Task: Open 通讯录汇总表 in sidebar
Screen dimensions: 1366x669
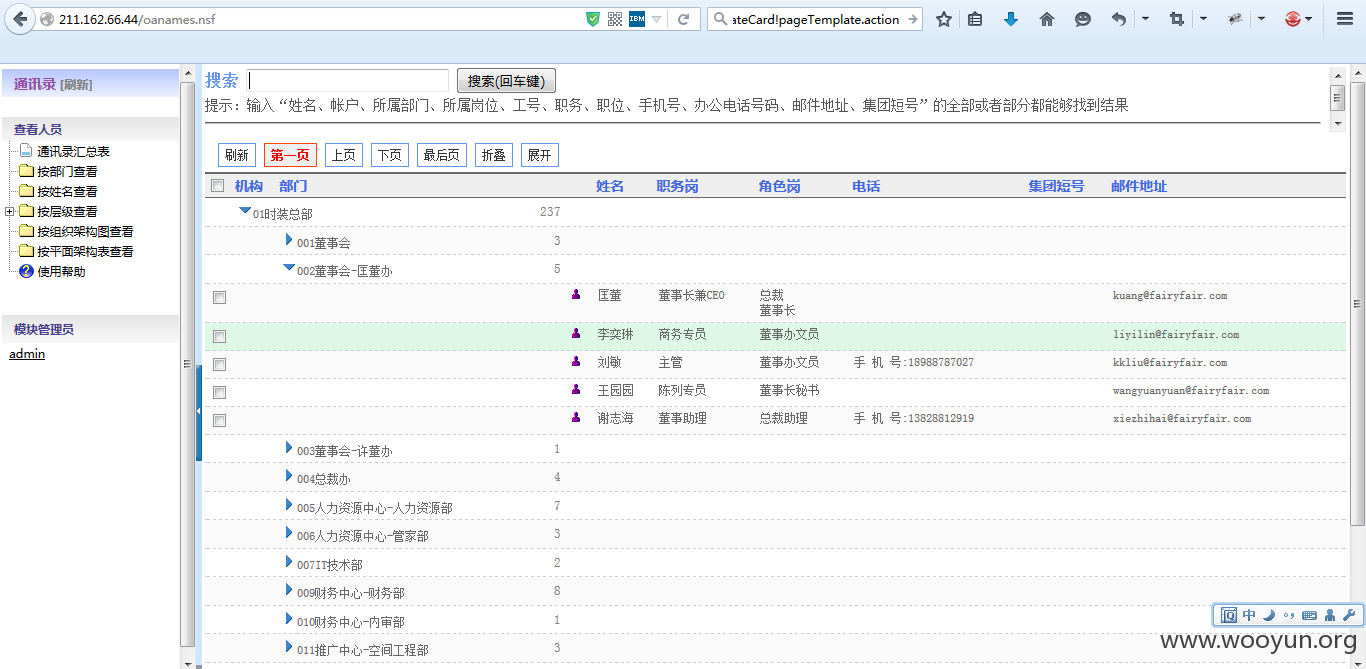Action: pyautogui.click(x=73, y=152)
